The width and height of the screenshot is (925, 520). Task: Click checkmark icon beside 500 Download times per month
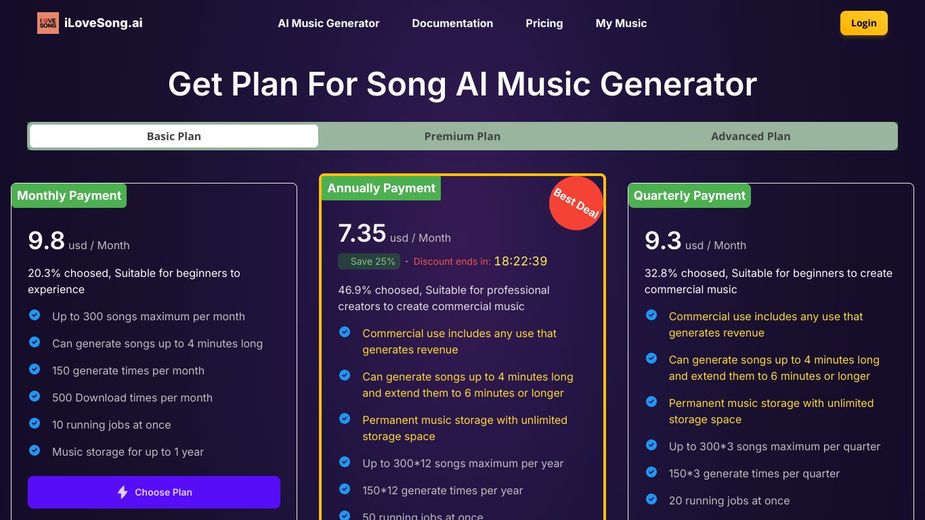35,397
